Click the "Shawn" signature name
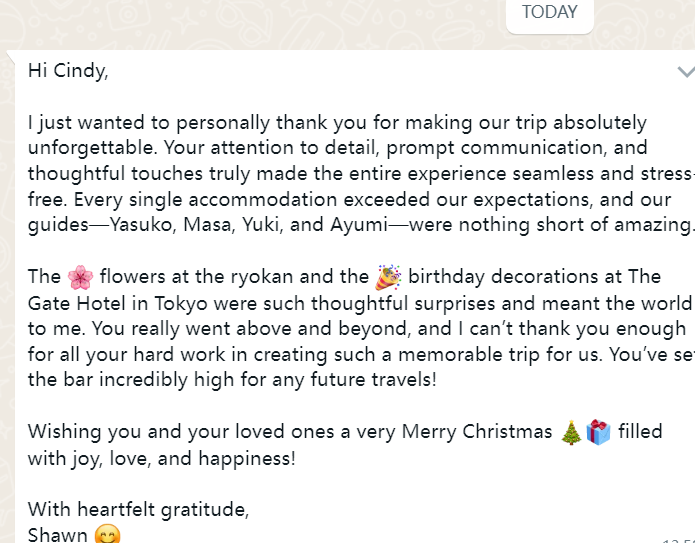 click(58, 535)
